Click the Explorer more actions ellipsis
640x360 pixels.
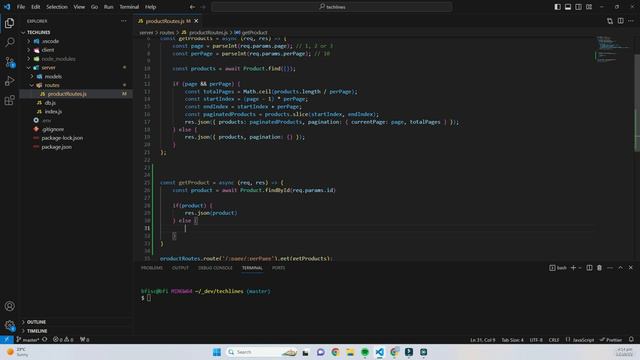pos(124,21)
